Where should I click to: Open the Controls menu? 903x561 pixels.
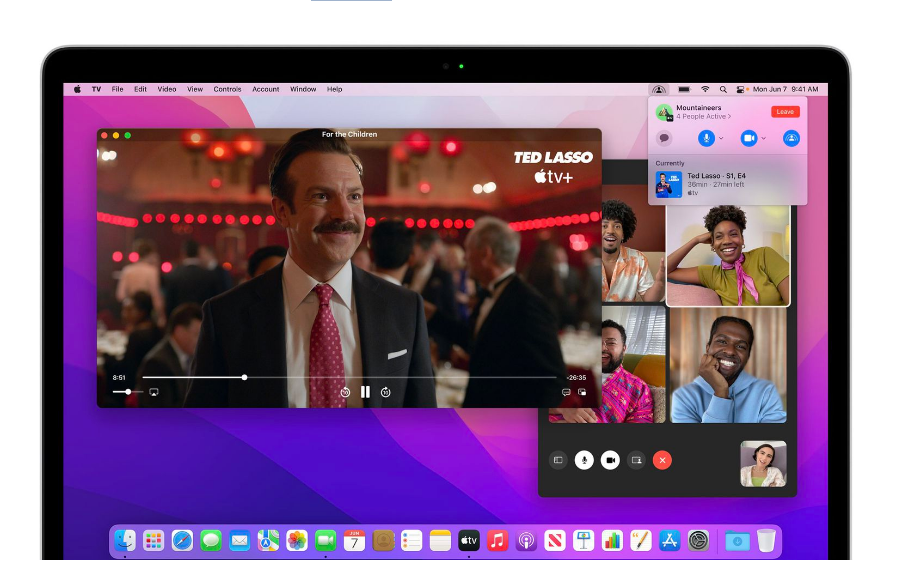tap(227, 89)
